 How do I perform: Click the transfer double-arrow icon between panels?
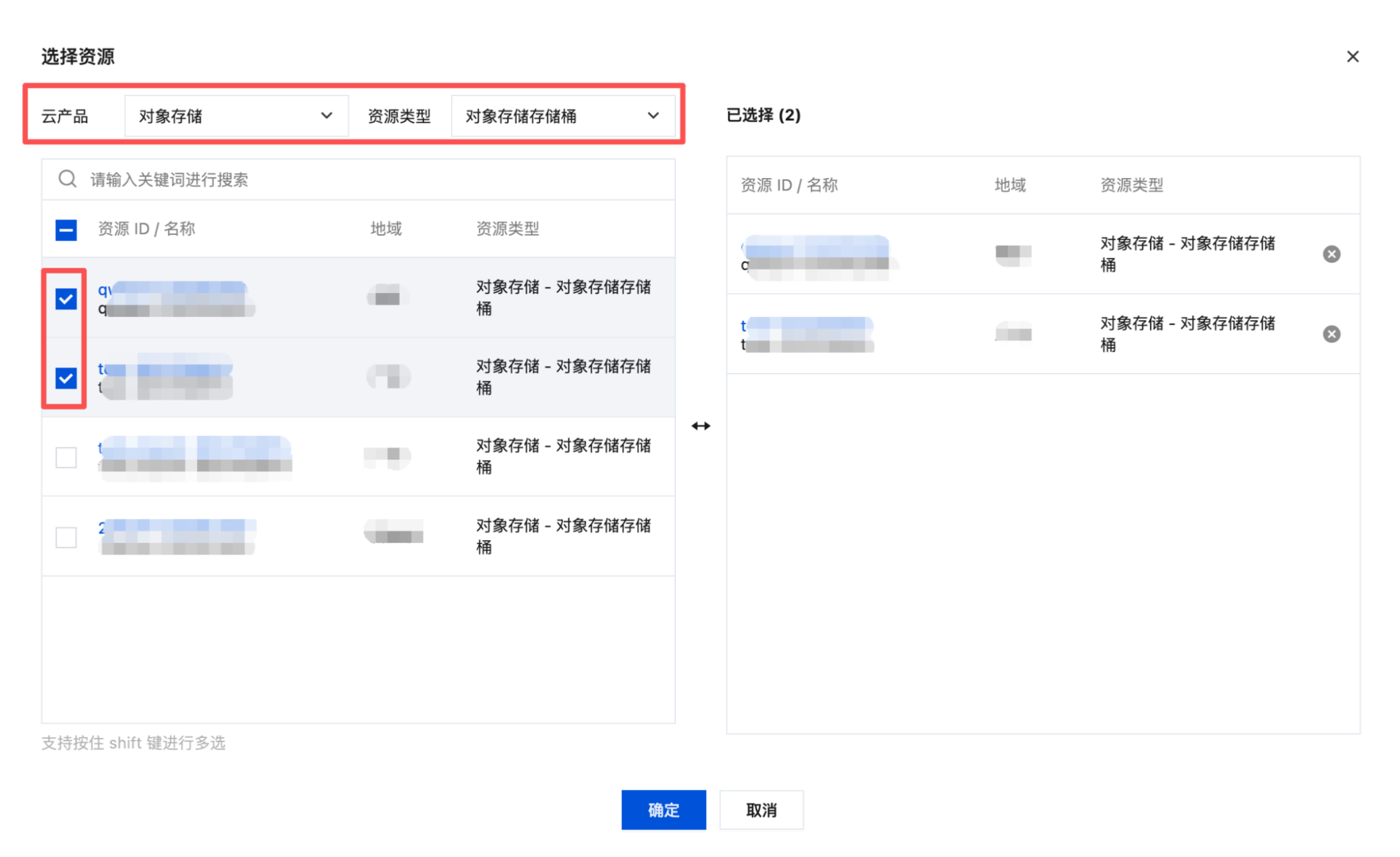(x=701, y=426)
